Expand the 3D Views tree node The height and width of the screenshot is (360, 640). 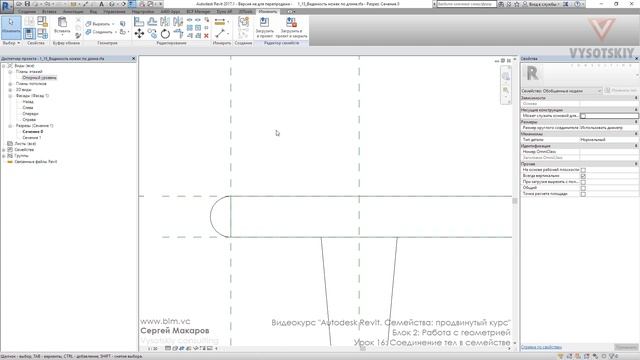tap(10, 90)
